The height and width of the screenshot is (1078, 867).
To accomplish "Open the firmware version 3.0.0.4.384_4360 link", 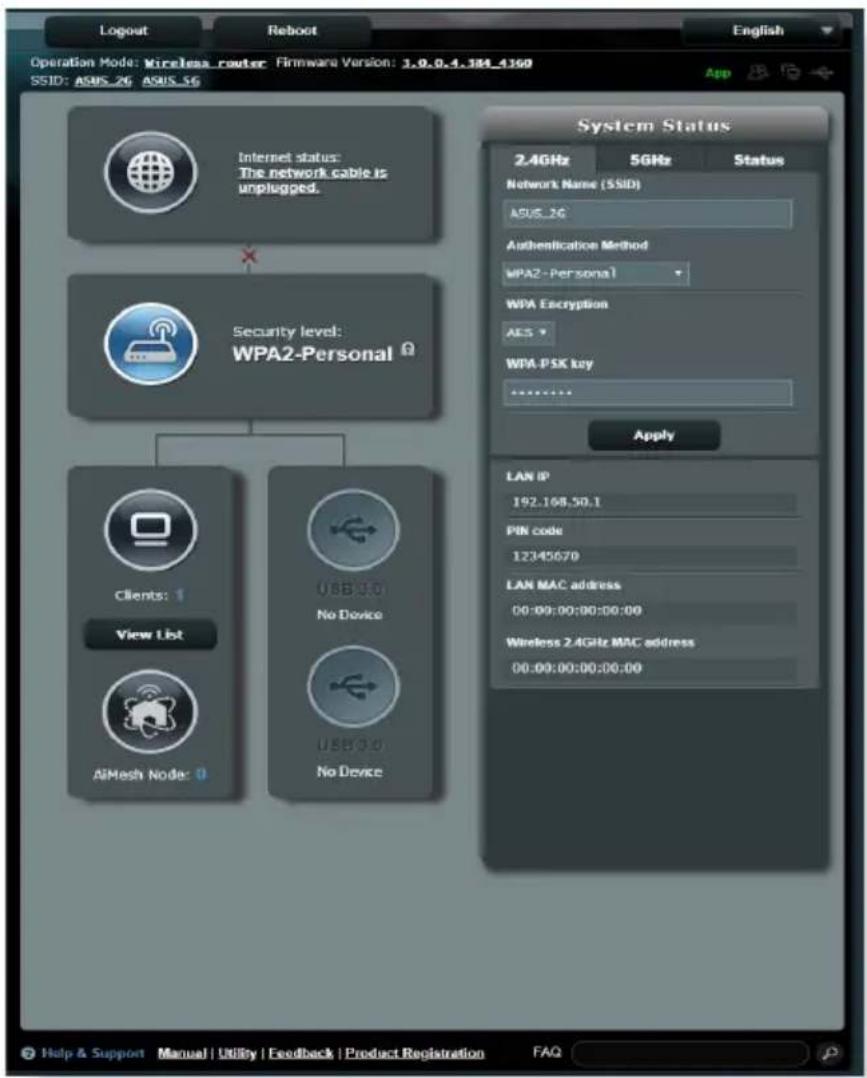I will [x=467, y=63].
